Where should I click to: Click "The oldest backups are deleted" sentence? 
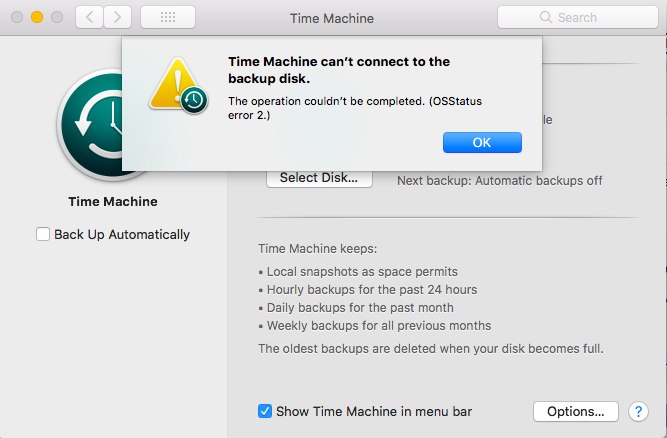pyautogui.click(x=430, y=349)
